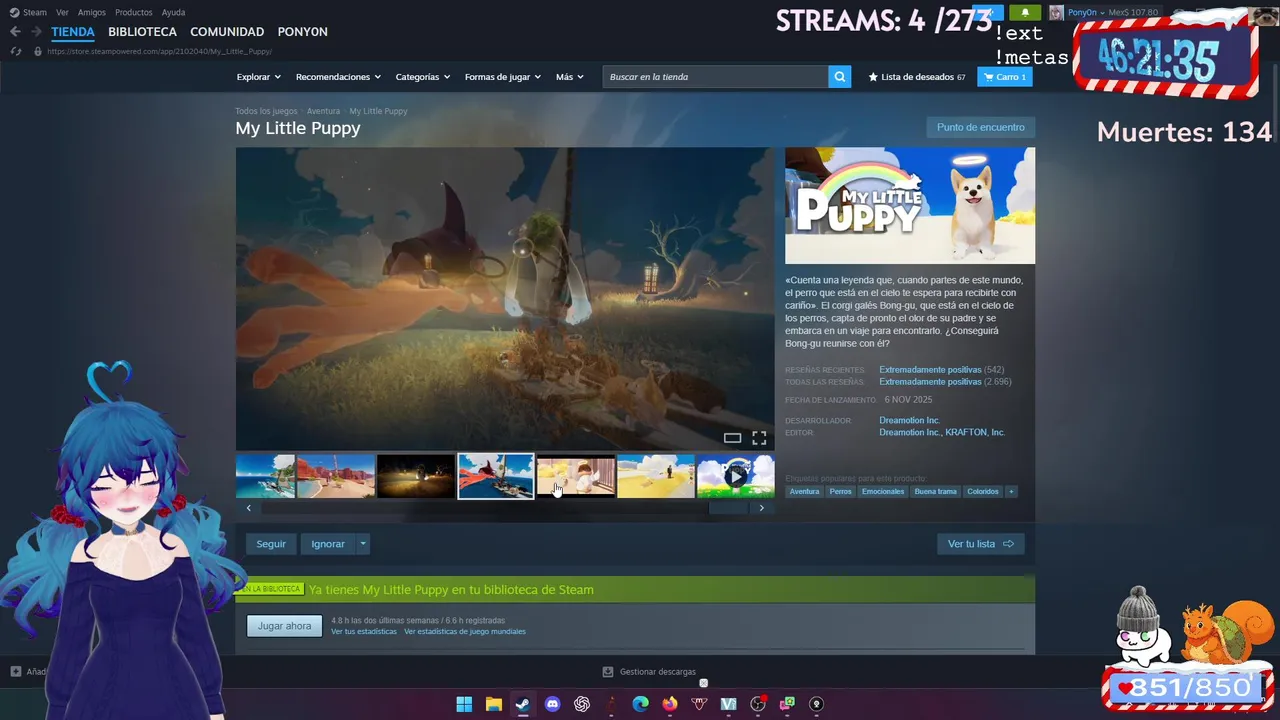Viewport: 1280px width, 720px height.
Task: Click Todos los juegos breadcrumb
Action: [x=266, y=111]
